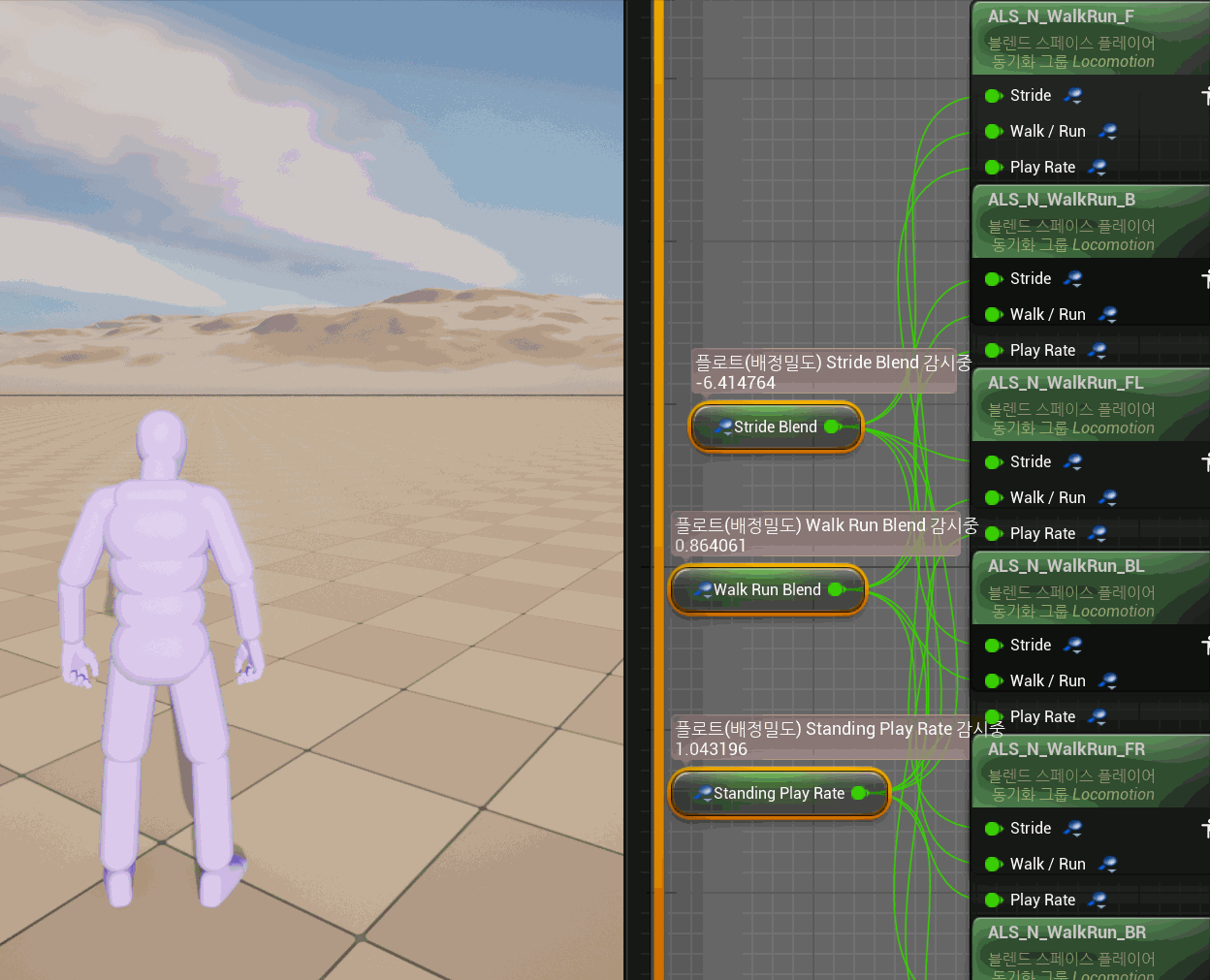Click the green Play Rate input pin of ALS_N_WalkRun_B

(x=993, y=351)
